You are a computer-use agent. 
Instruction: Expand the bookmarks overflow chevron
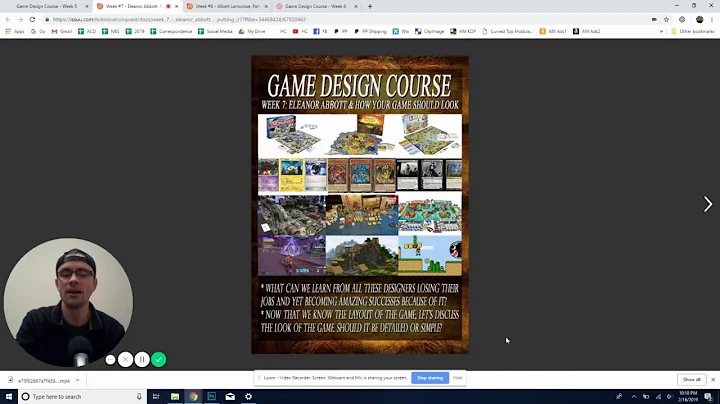coord(661,31)
